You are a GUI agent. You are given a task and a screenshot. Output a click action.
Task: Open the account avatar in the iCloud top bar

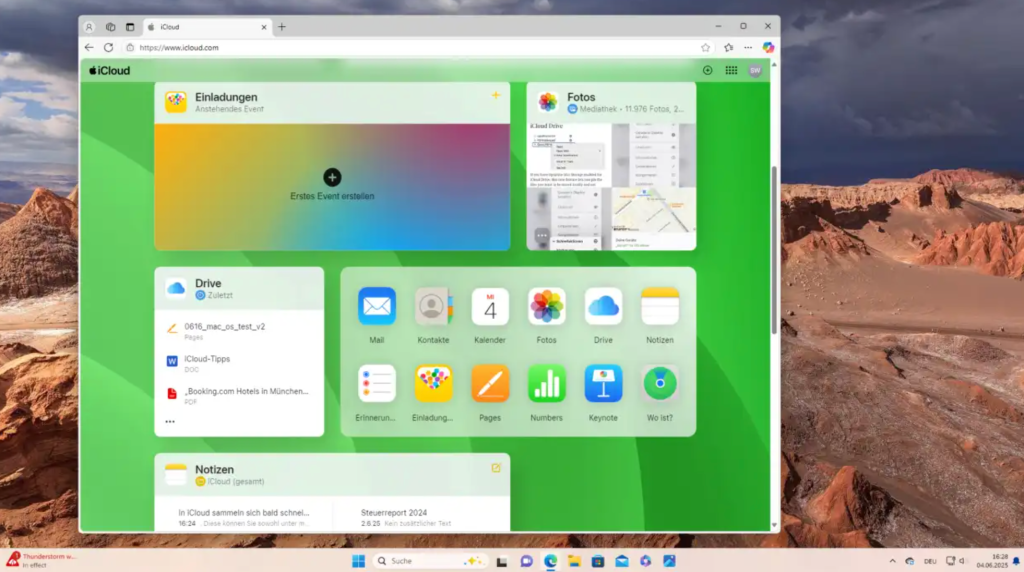[x=755, y=71]
